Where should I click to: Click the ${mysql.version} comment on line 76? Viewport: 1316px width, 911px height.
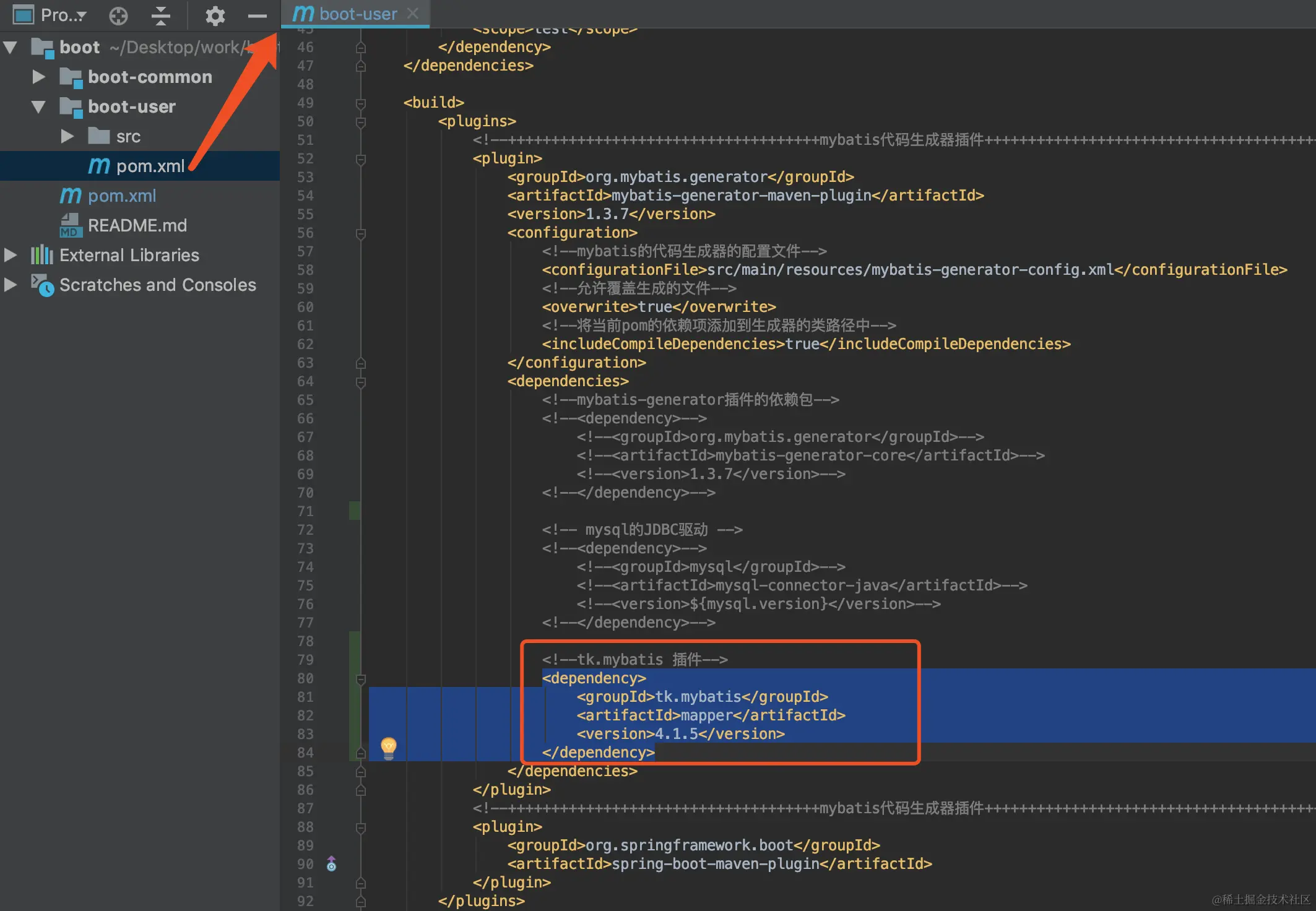(x=759, y=604)
